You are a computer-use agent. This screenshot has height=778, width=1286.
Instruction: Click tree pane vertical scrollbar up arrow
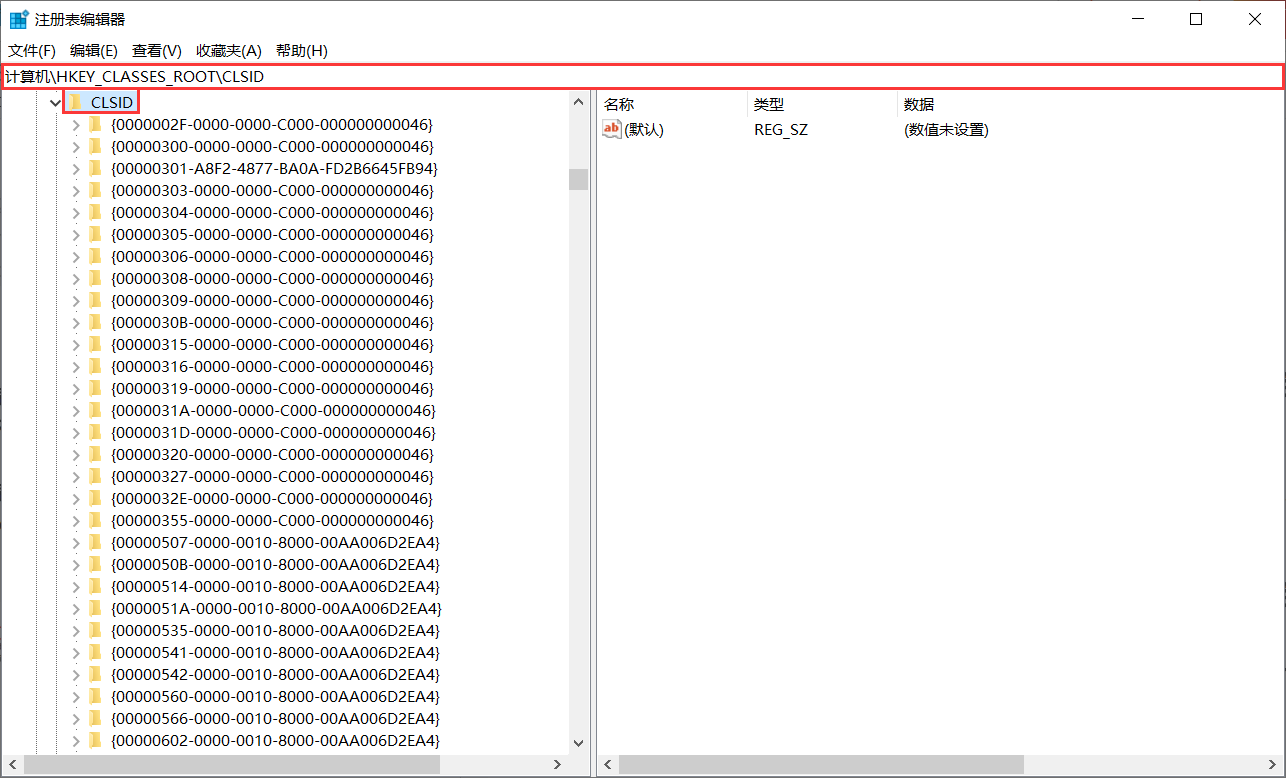[x=578, y=102]
